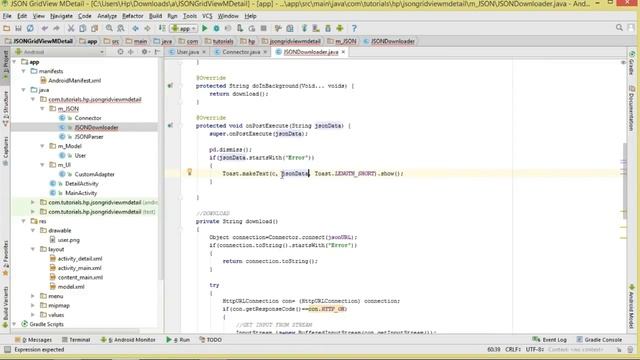
Task: Click the Replace icon in toolbar
Action: click(x=121, y=28)
